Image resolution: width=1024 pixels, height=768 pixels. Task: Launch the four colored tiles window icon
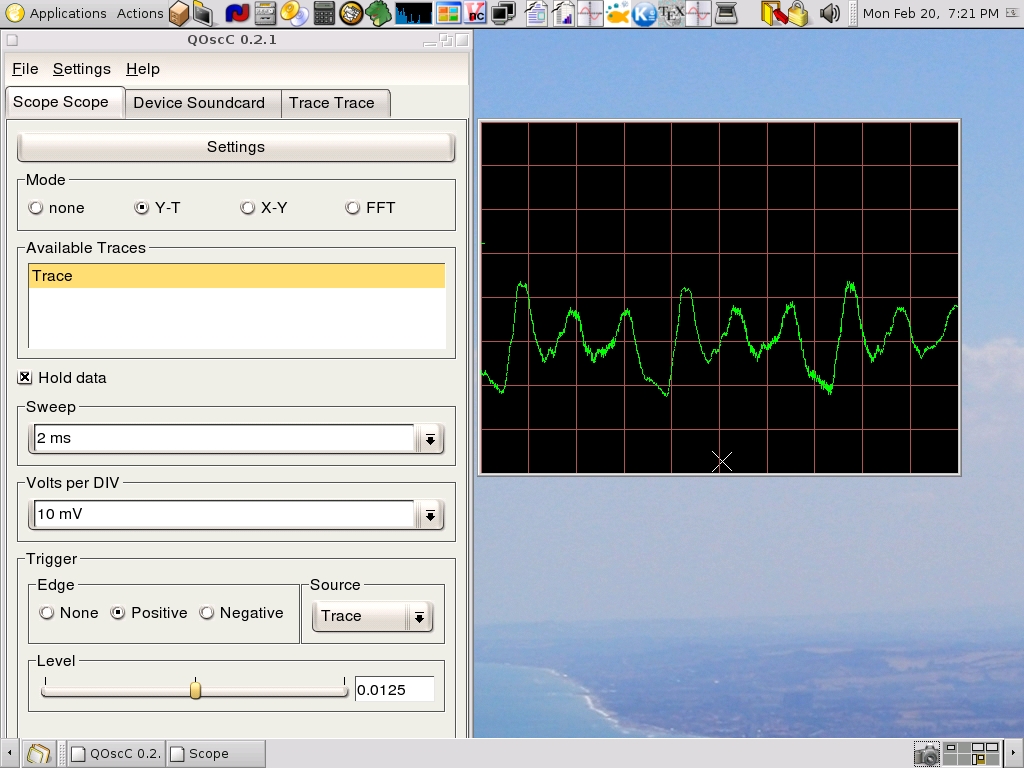[448, 13]
